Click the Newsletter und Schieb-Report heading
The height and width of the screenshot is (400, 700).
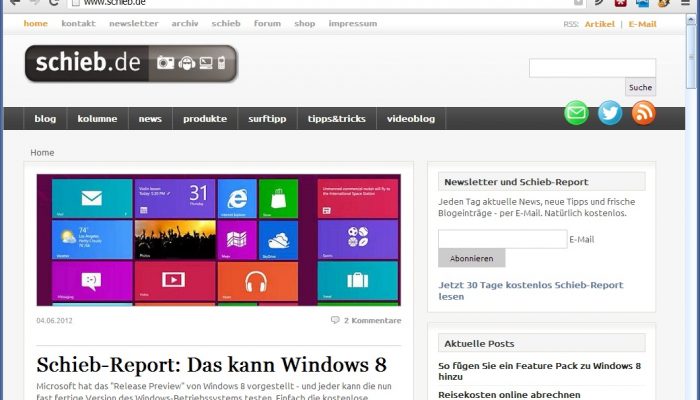(516, 182)
